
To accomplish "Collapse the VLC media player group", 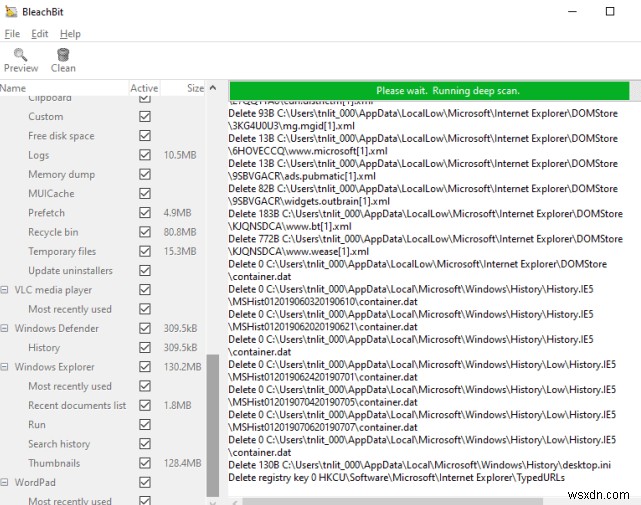I will tap(4, 290).
